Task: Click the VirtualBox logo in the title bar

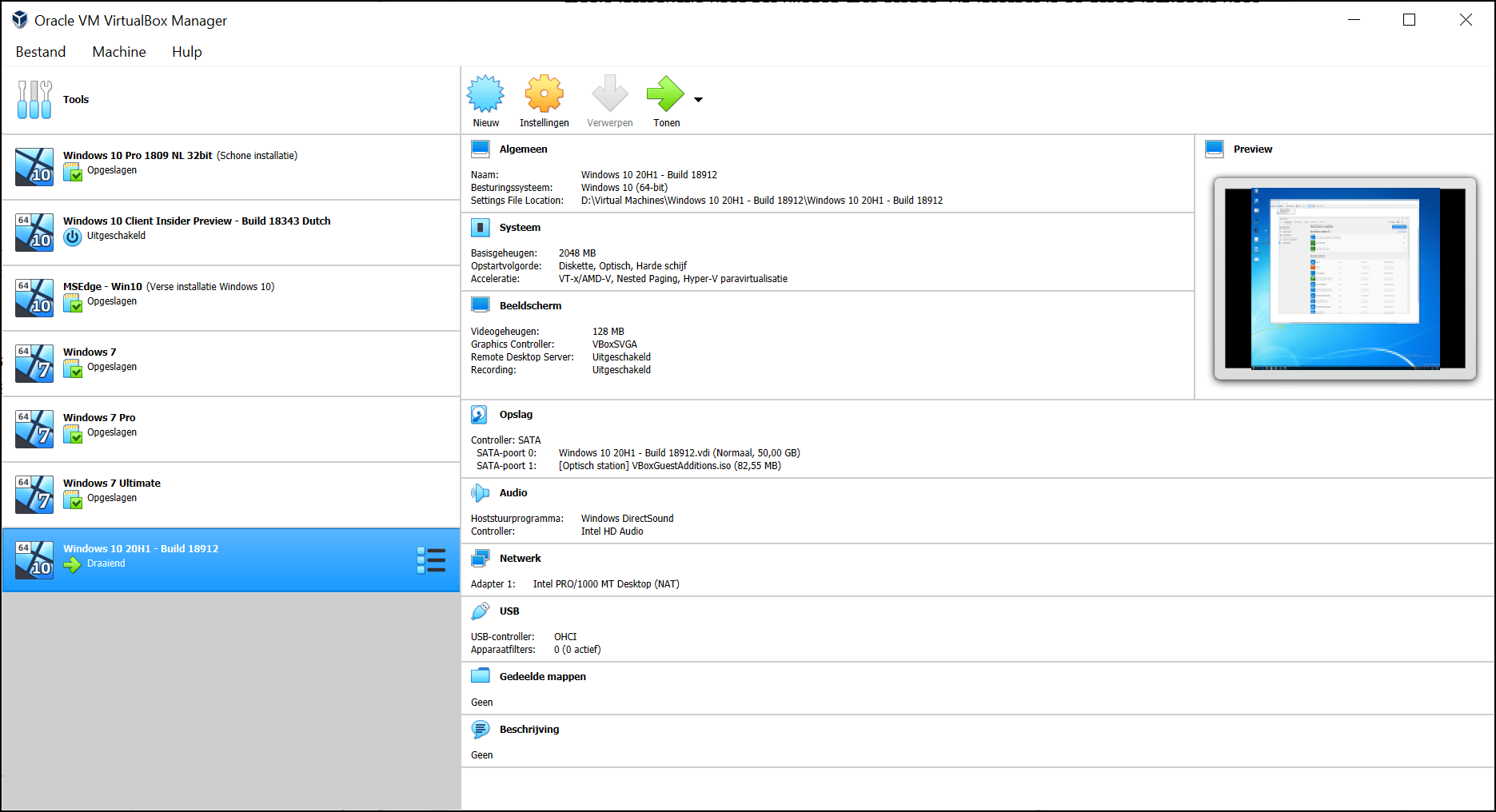Action: coord(19,20)
